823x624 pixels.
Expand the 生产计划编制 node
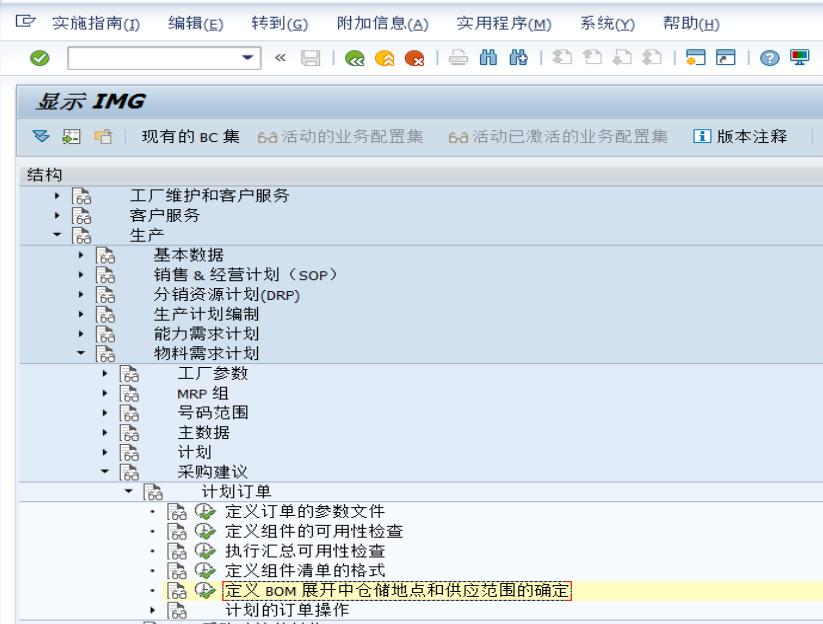pos(81,314)
